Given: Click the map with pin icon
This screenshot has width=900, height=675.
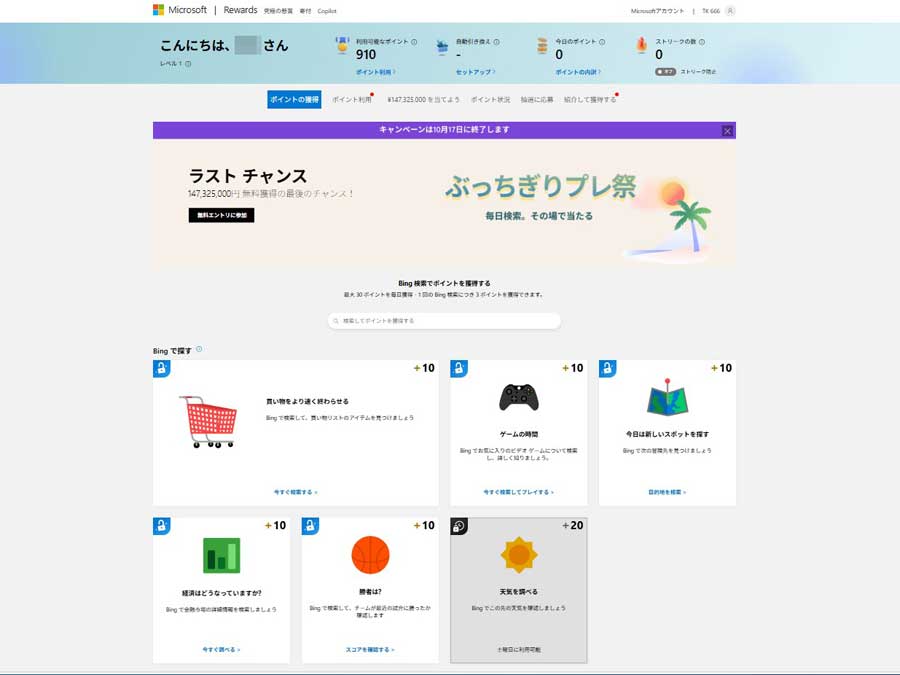Looking at the screenshot, I should 667,398.
